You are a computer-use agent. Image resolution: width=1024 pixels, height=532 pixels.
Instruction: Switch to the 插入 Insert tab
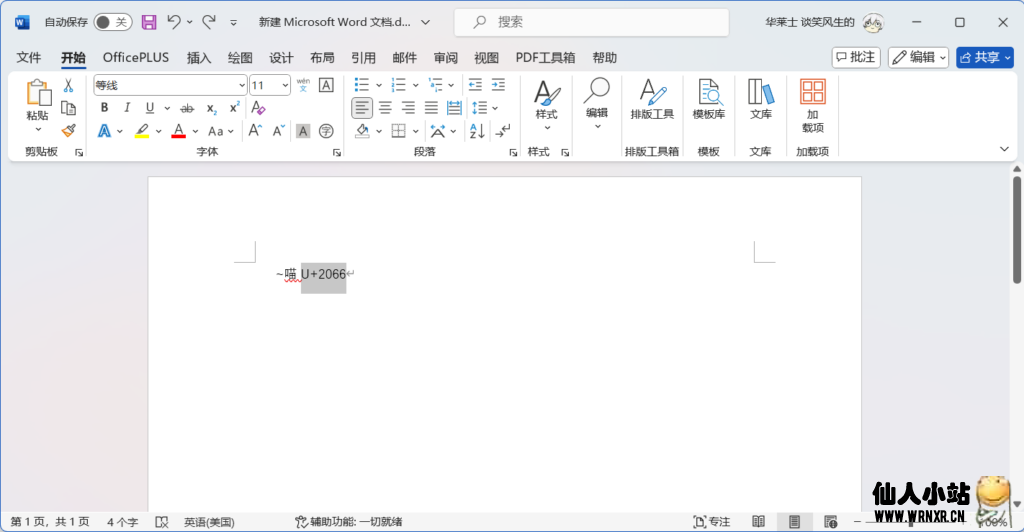199,58
